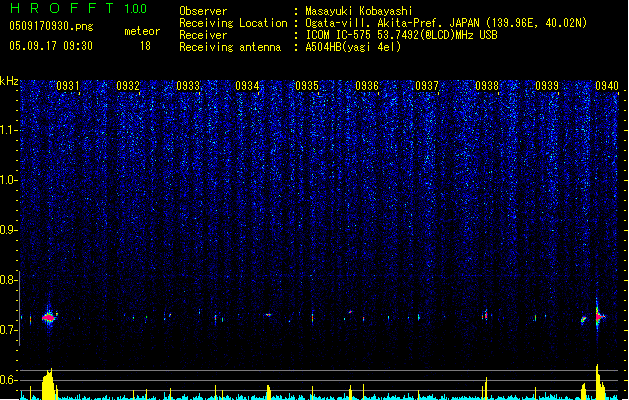Click the 1.1 kHz axis label
Screen dimensions: 629x400
[x=8, y=130]
